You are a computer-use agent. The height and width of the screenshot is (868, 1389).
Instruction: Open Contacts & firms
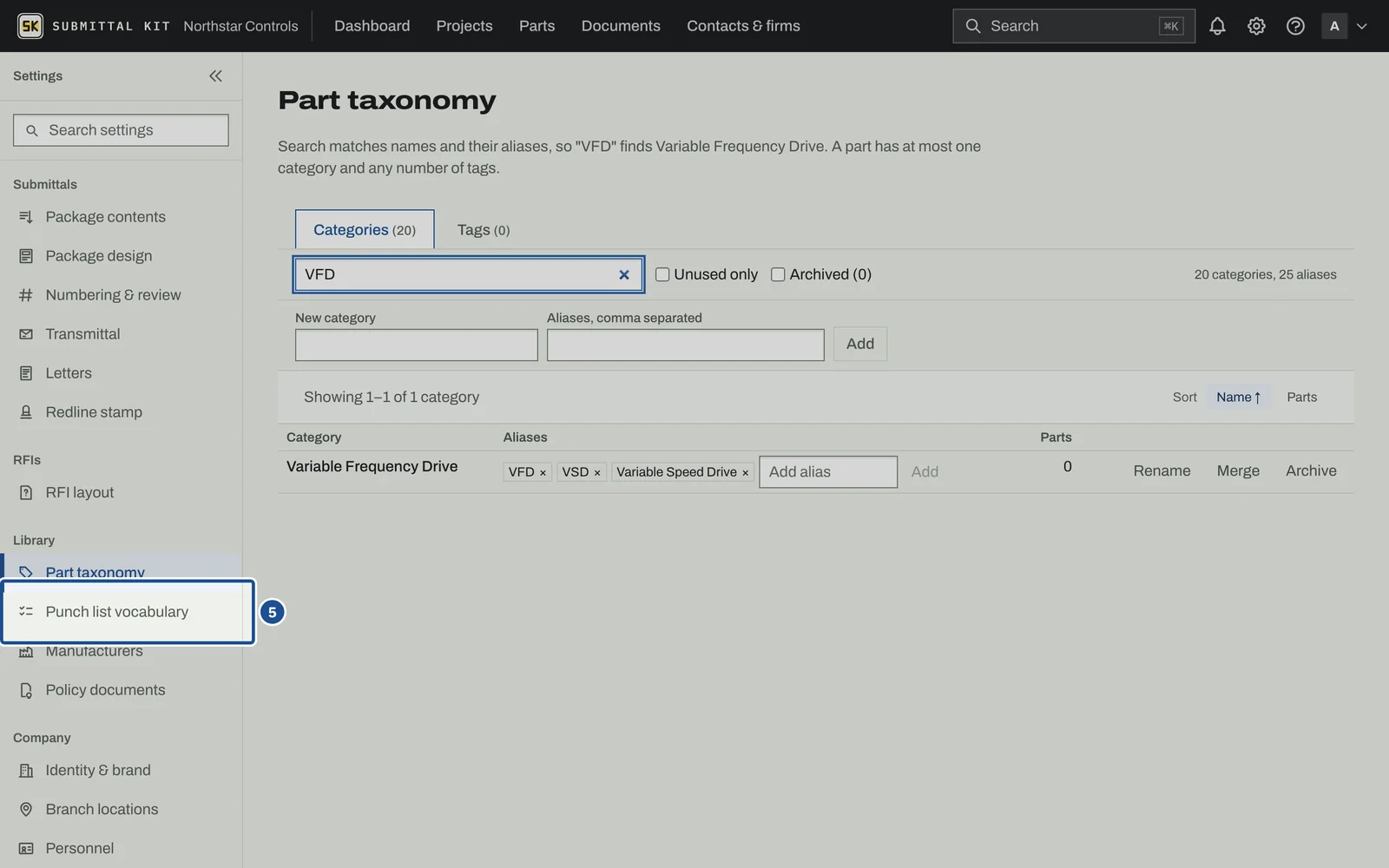[x=743, y=26]
